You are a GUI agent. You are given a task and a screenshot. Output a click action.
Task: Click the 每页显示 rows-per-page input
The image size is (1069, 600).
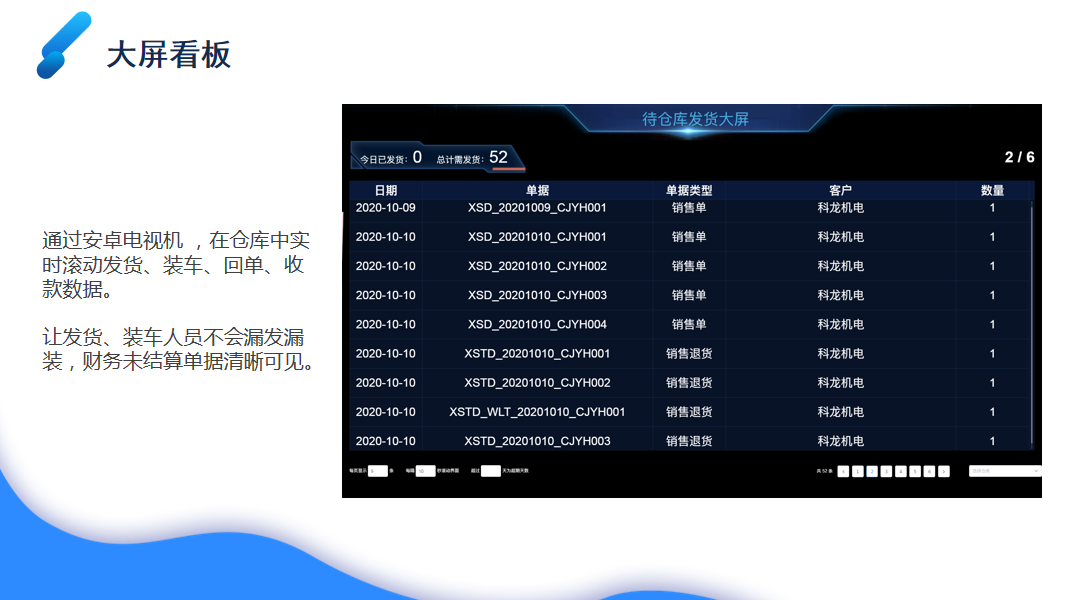(377, 471)
